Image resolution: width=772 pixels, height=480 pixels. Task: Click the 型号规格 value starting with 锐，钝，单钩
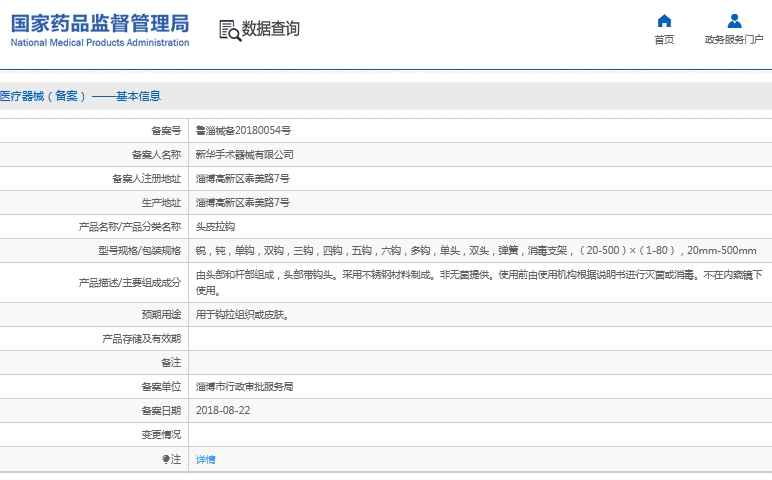pyautogui.click(x=476, y=251)
